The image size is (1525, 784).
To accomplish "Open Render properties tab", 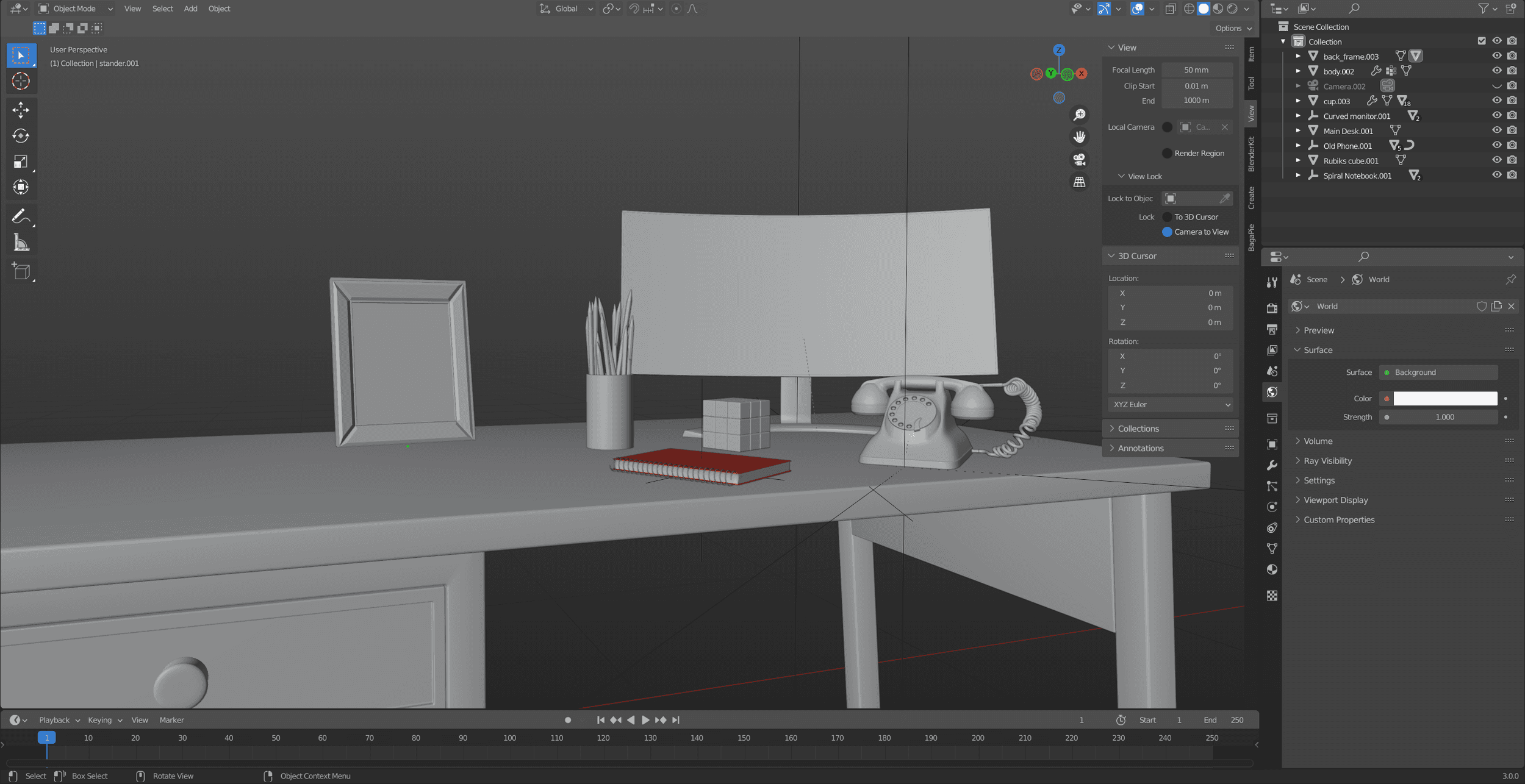I will pyautogui.click(x=1272, y=308).
